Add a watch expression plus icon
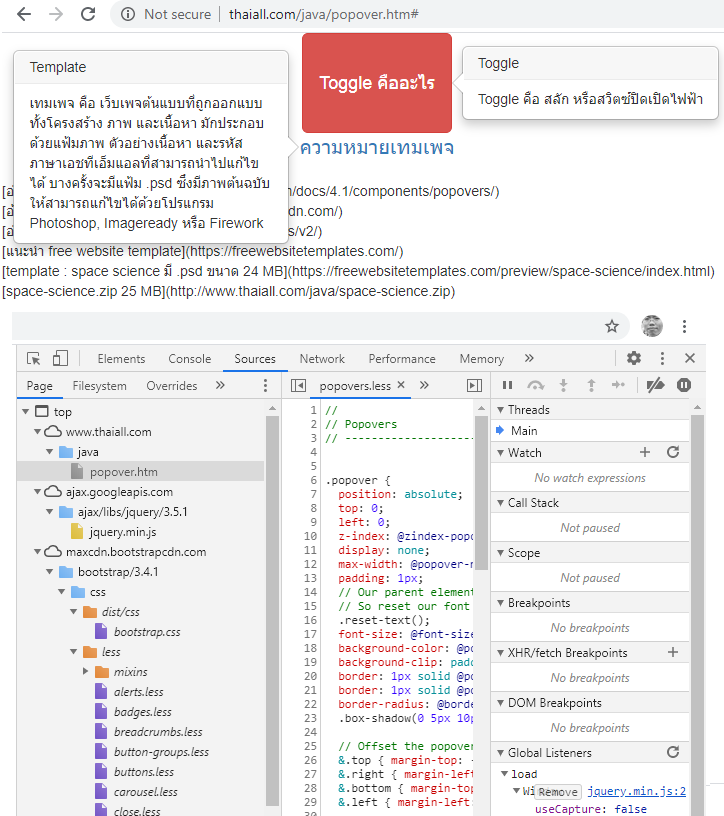 [x=645, y=453]
